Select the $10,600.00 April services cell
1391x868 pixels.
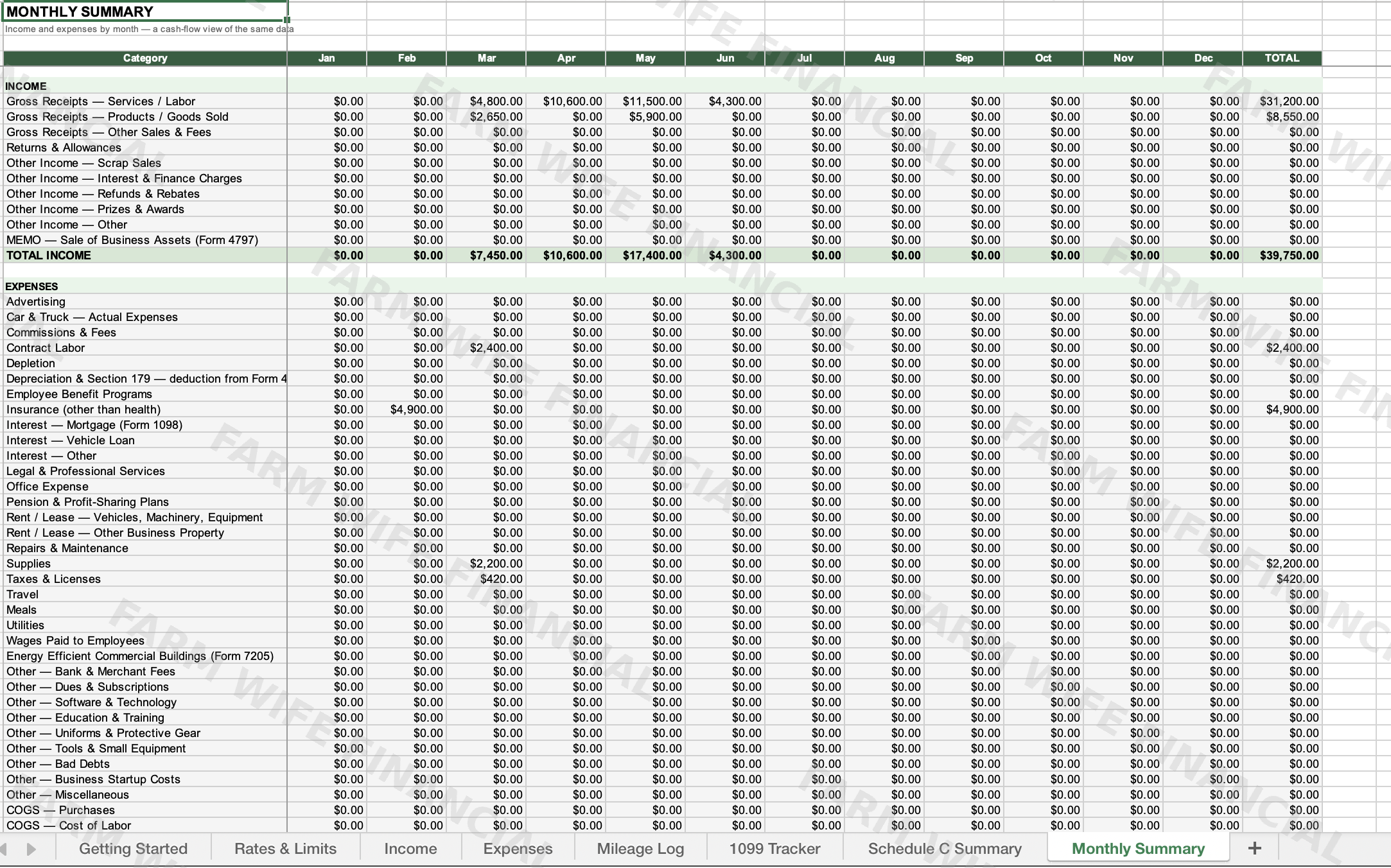tap(566, 101)
